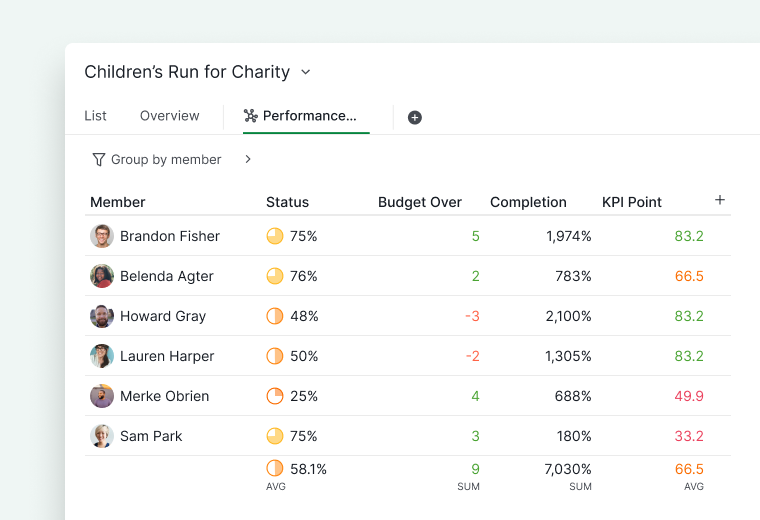Click the Completion column header
The width and height of the screenshot is (760, 520).
click(528, 202)
